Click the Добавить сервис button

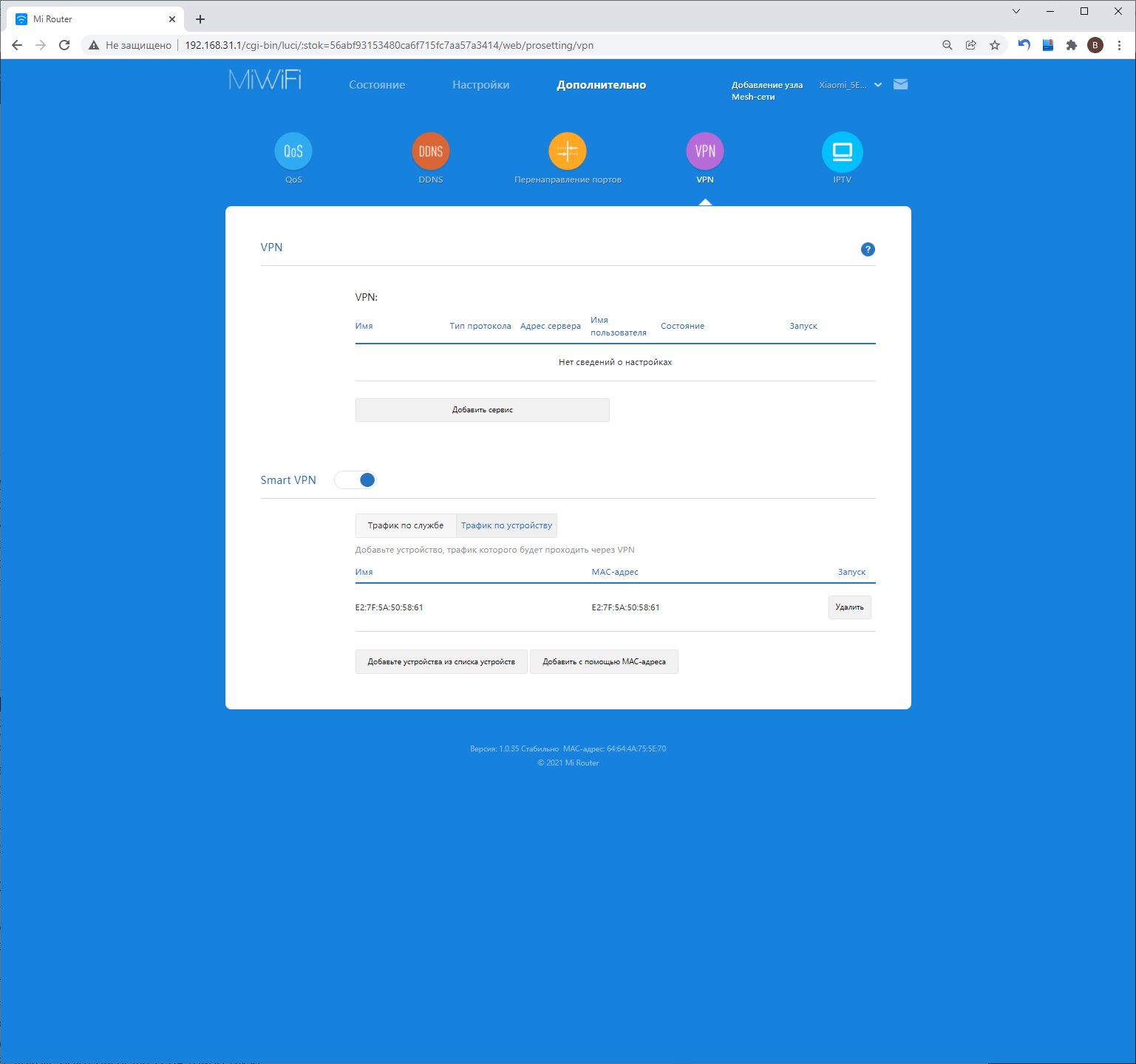pyautogui.click(x=482, y=410)
